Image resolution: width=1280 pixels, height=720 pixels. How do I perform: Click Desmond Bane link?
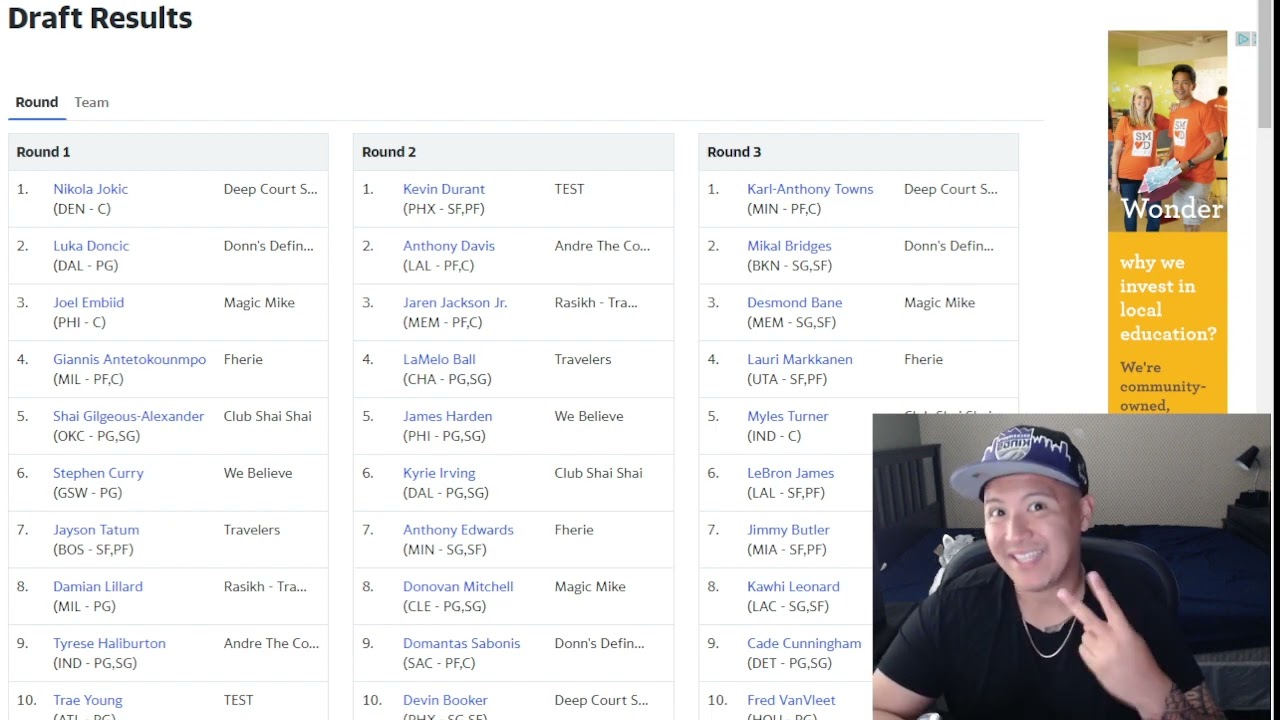pos(794,303)
